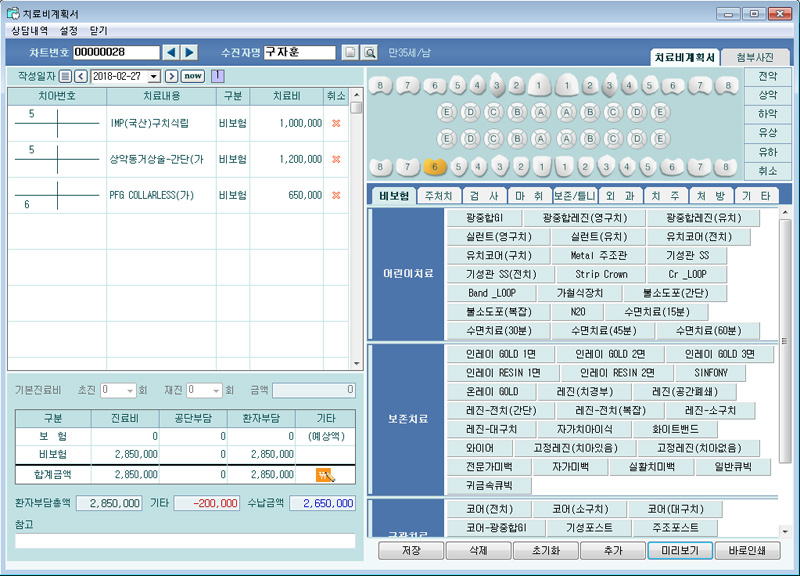Select 전악 full mouth option
Screen dimensions: 800x576
(768, 75)
